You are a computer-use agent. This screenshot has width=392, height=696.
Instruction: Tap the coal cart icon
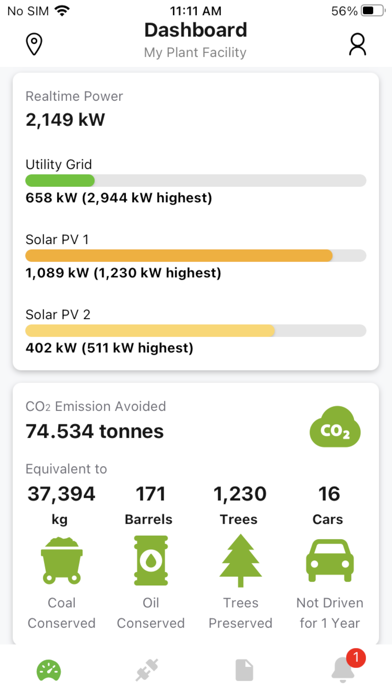(62, 560)
